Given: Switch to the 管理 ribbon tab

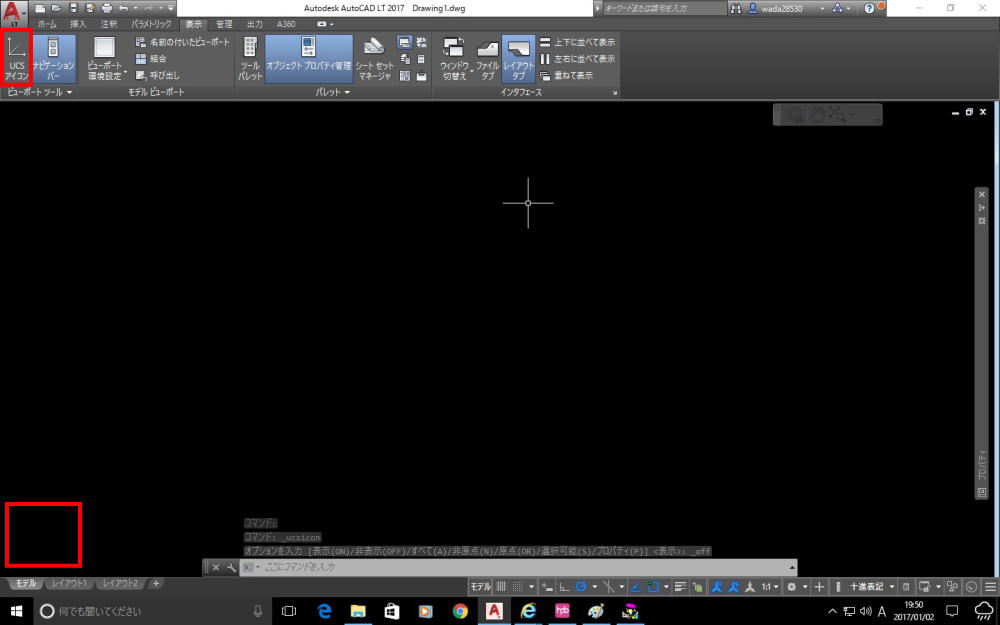Looking at the screenshot, I should pyautogui.click(x=224, y=24).
